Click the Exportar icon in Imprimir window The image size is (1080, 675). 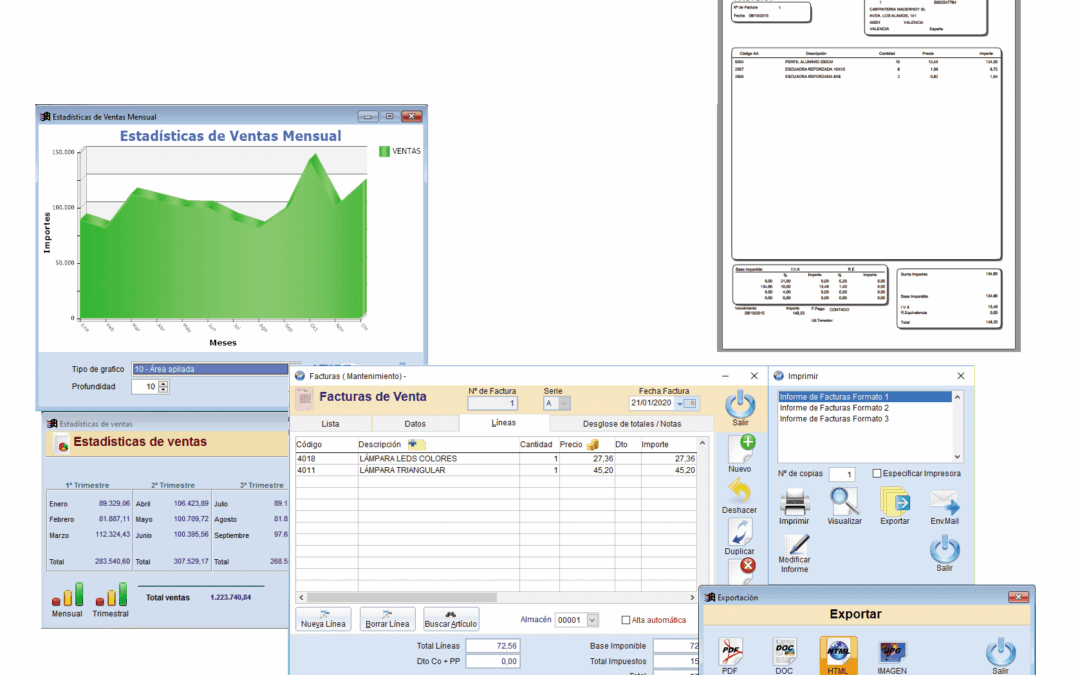pyautogui.click(x=895, y=501)
